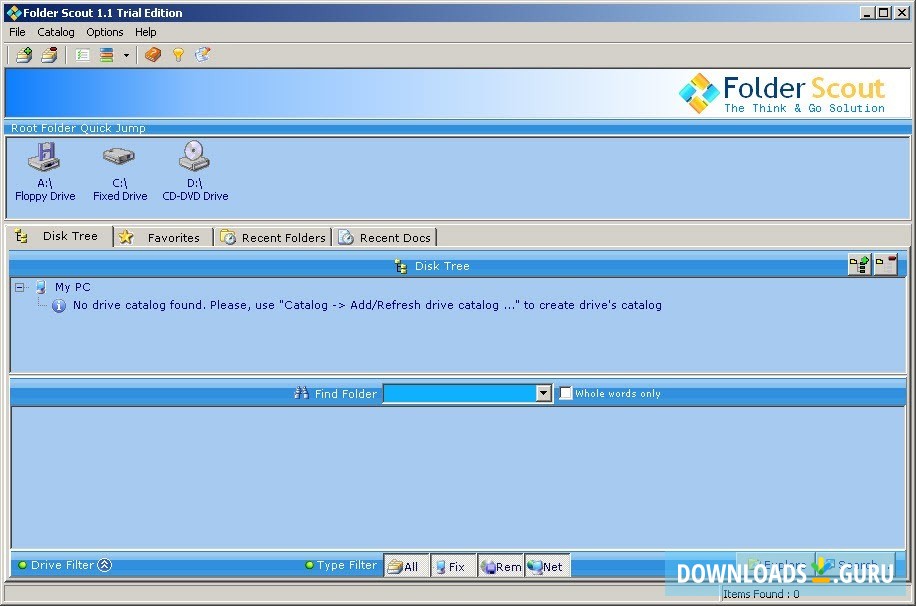Viewport: 916px width, 606px height.
Task: Click the register pencil toolbar icon
Action: [x=203, y=55]
